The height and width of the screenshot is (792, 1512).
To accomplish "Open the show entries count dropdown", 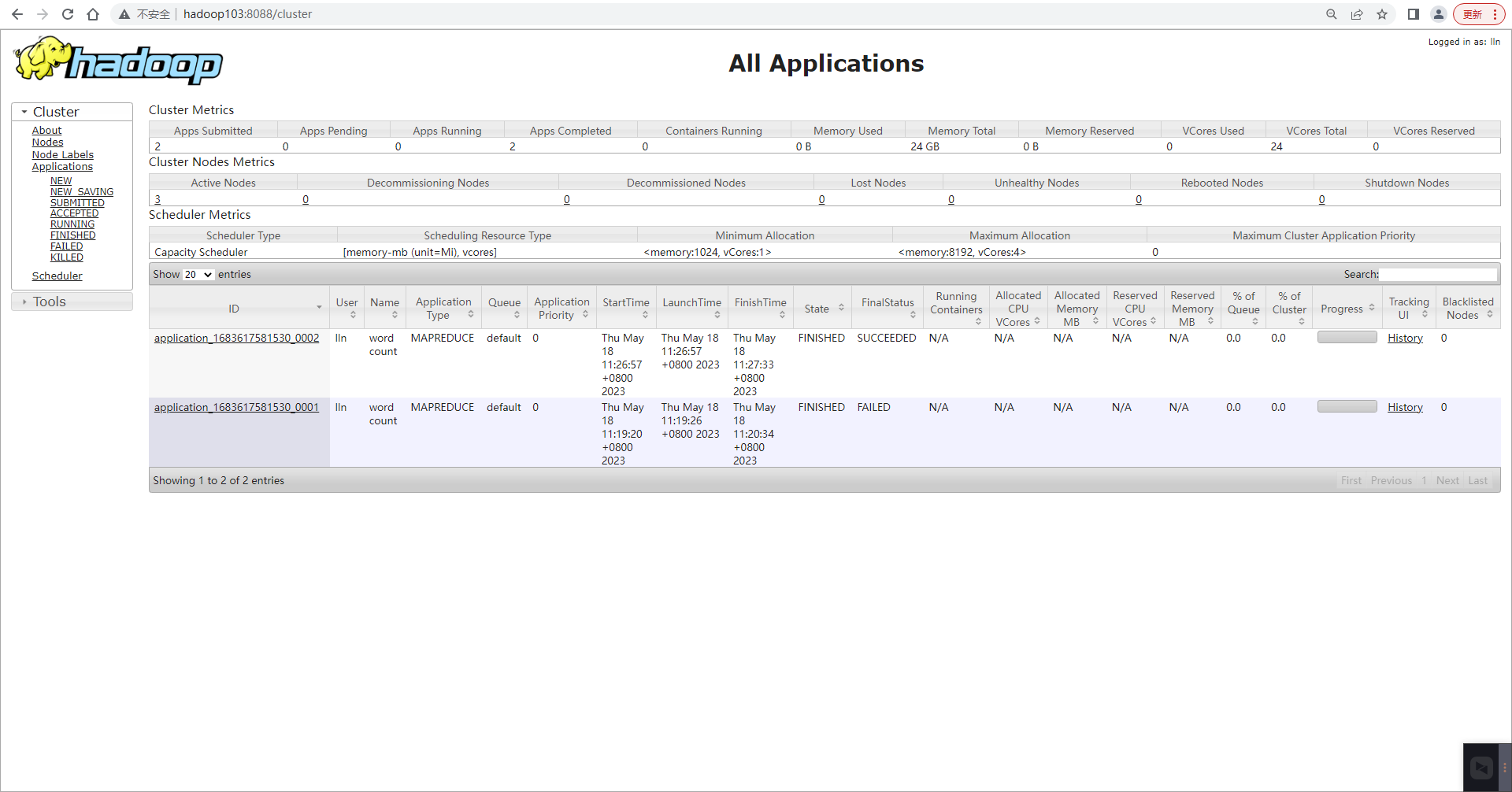I will pyautogui.click(x=198, y=275).
